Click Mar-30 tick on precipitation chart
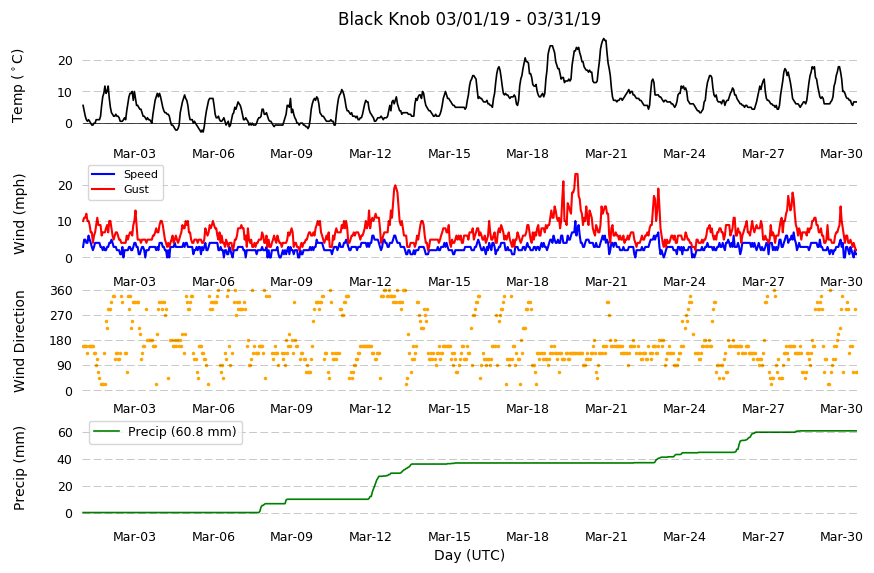Screen dimensions: 874x573 pos(841,537)
